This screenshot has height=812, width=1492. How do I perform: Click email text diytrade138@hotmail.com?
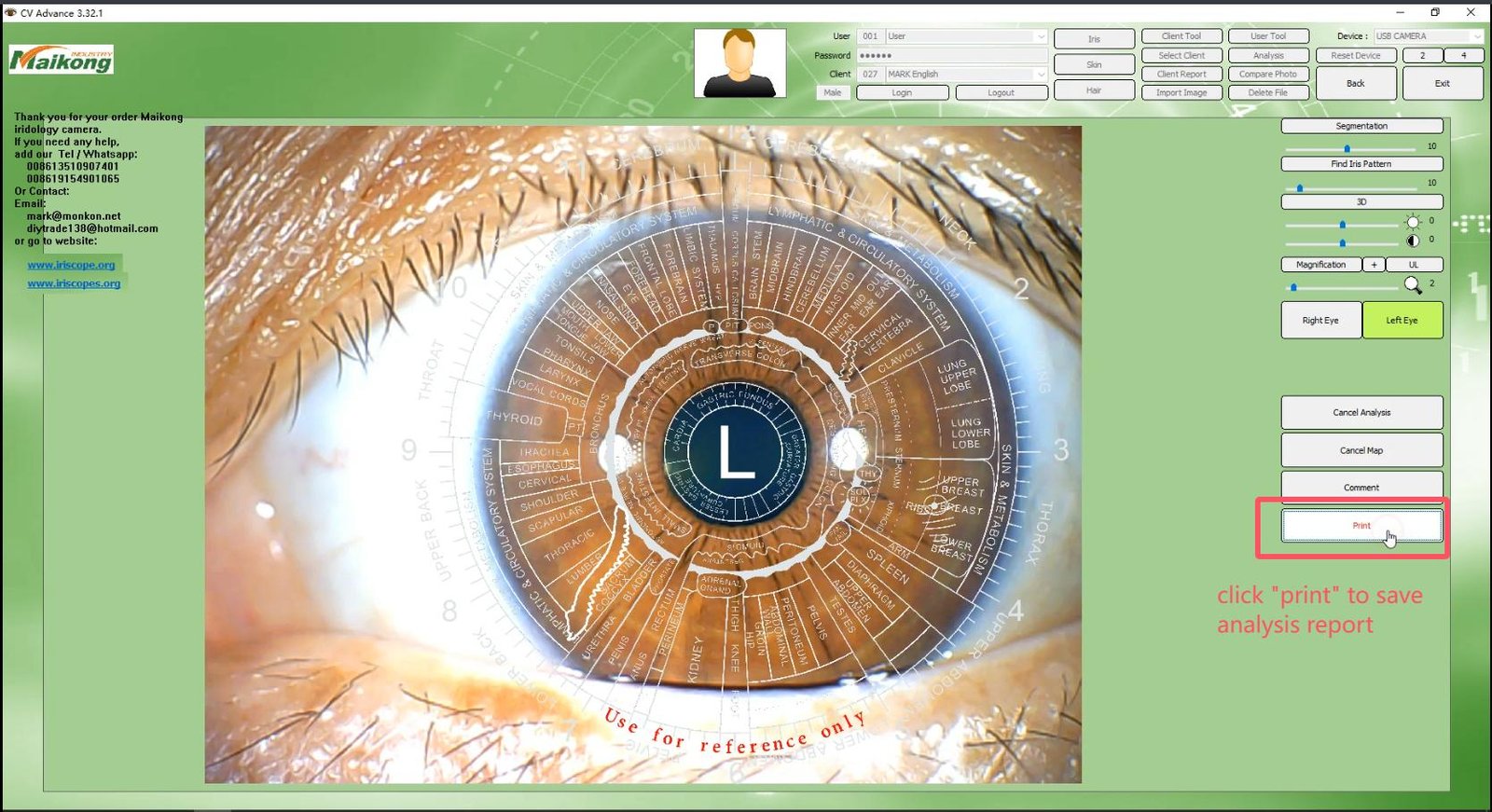(x=92, y=227)
